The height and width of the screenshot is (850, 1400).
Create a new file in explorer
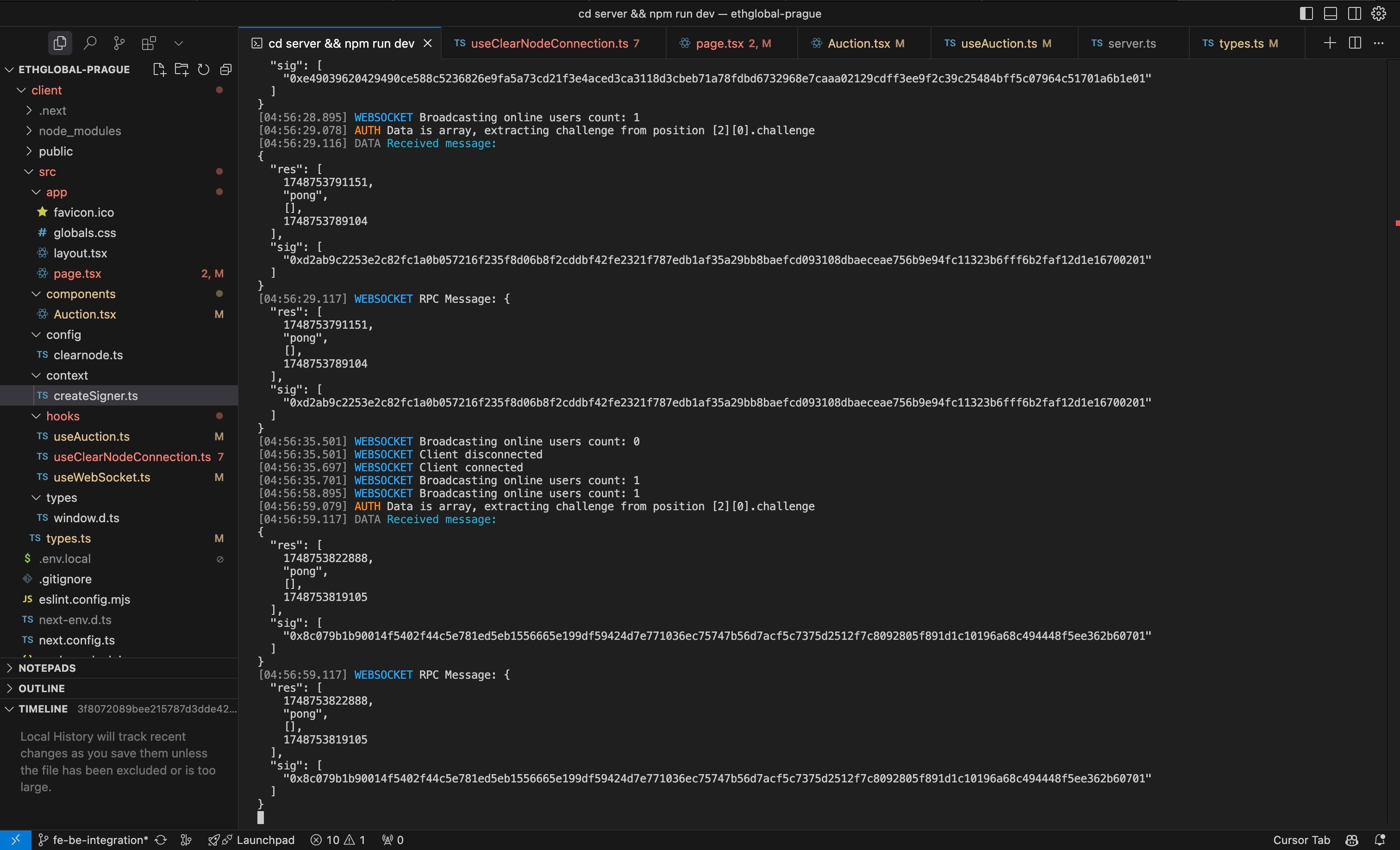[160, 69]
